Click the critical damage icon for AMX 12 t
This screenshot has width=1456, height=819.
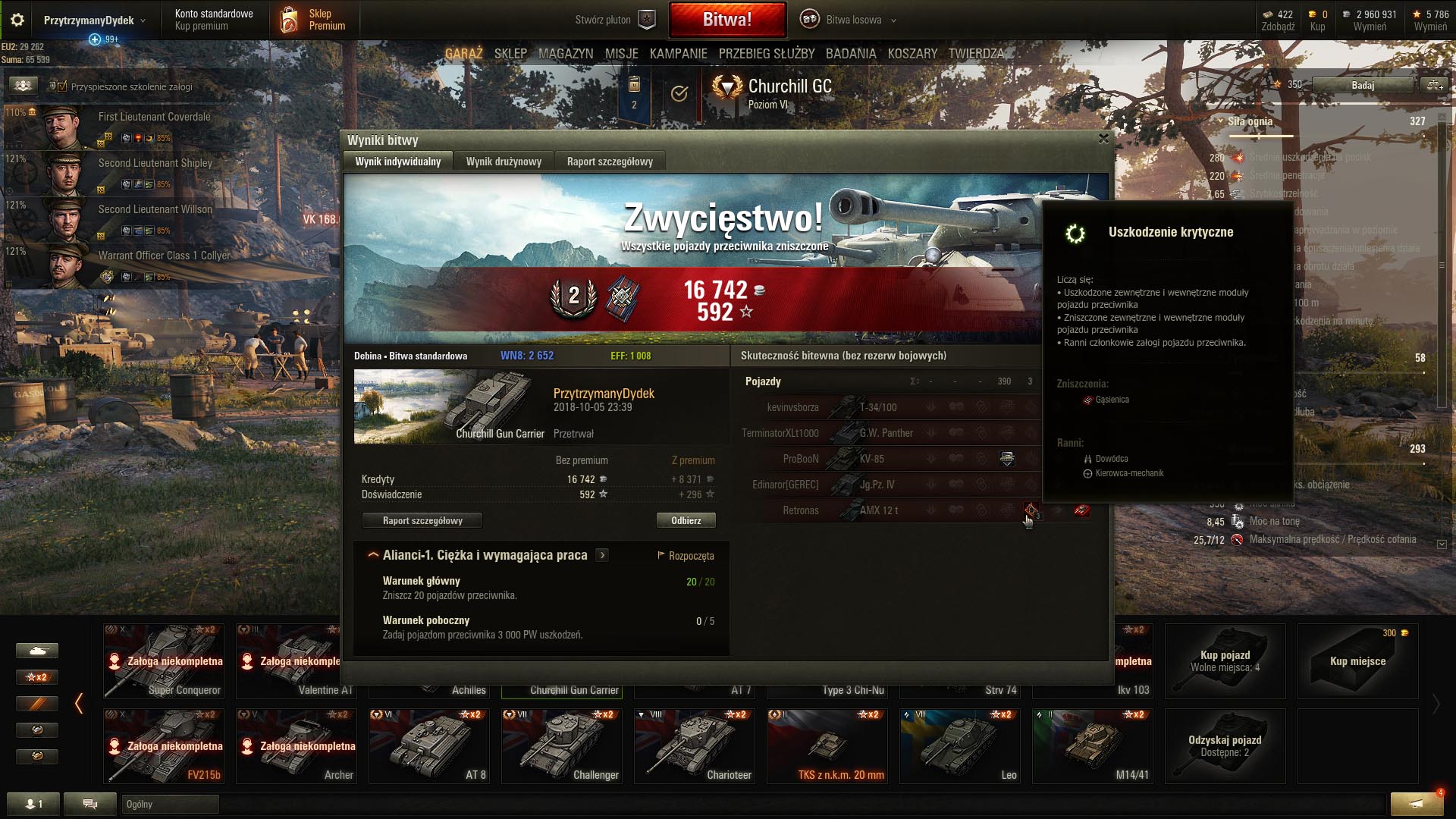(x=1031, y=510)
